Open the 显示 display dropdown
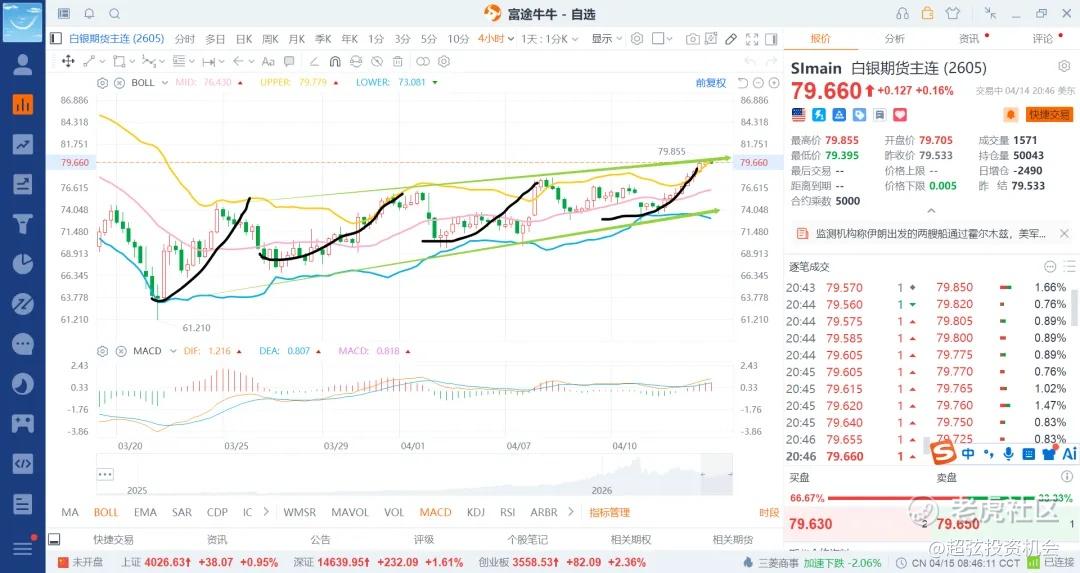The width and height of the screenshot is (1080, 573). pos(605,39)
